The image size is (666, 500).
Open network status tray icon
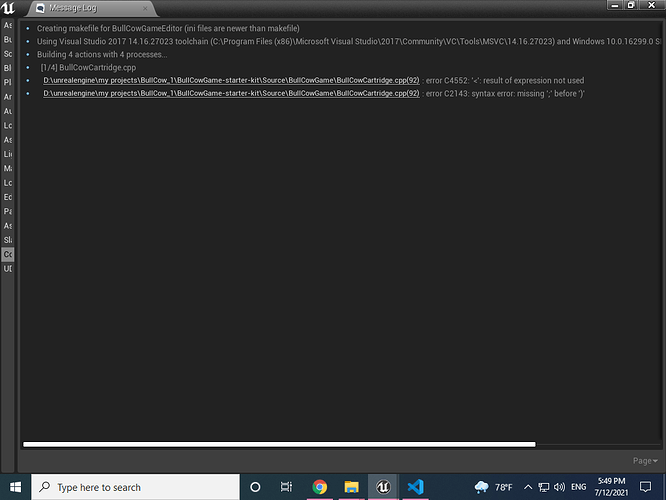pyautogui.click(x=543, y=487)
